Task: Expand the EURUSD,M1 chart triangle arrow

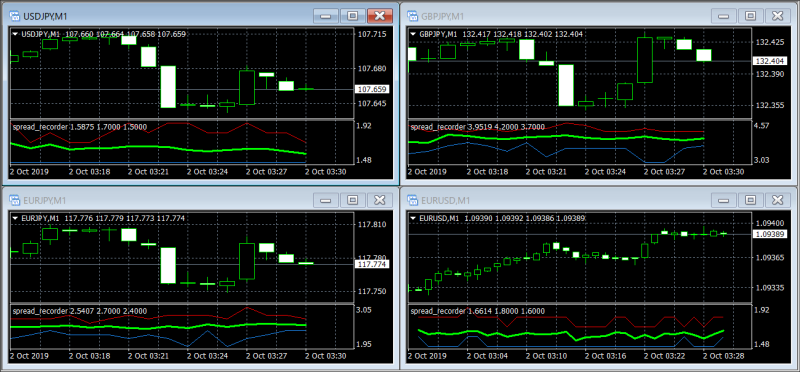Action: (413, 218)
